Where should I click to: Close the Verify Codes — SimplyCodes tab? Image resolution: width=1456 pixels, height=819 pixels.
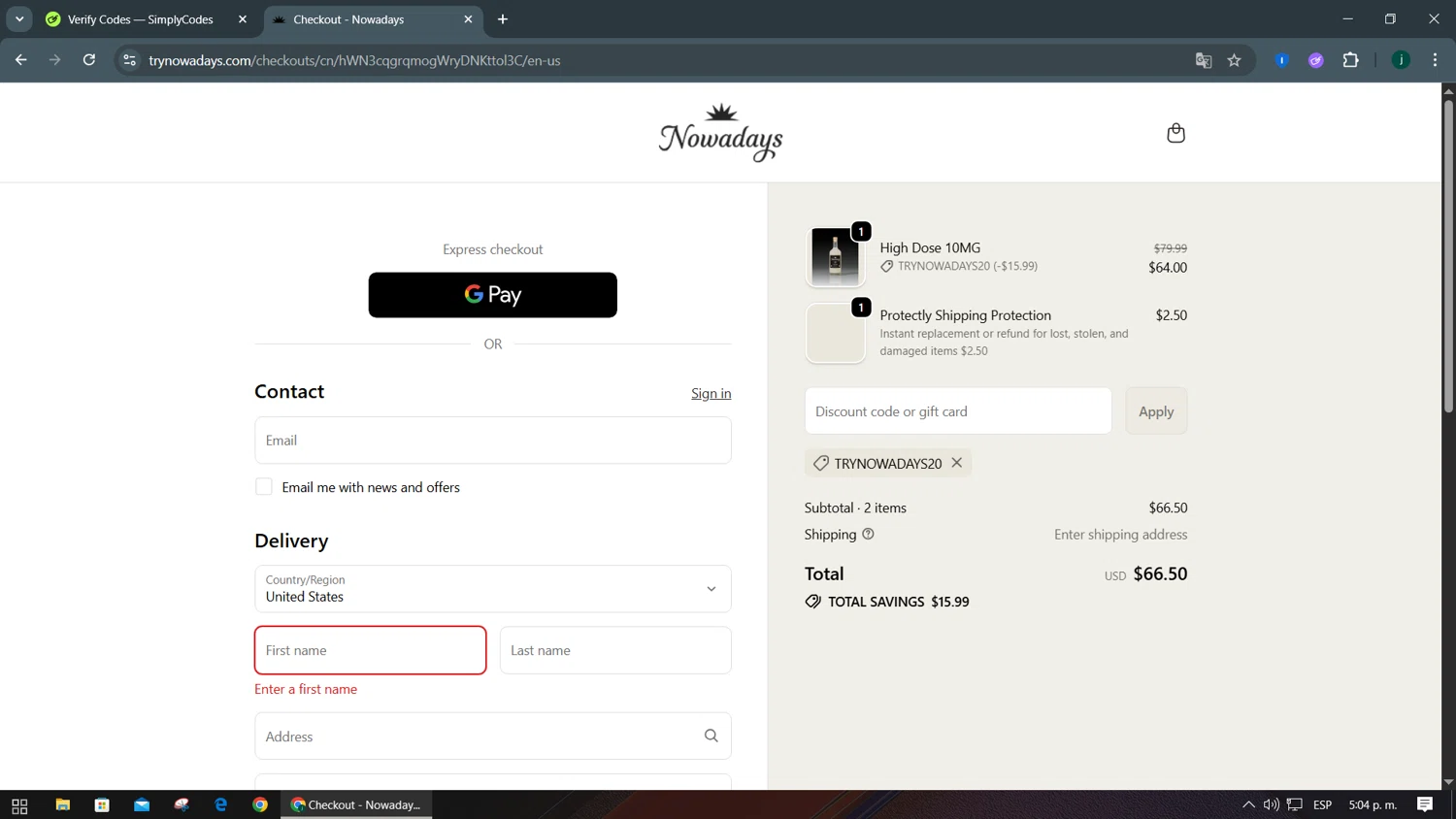[x=243, y=19]
